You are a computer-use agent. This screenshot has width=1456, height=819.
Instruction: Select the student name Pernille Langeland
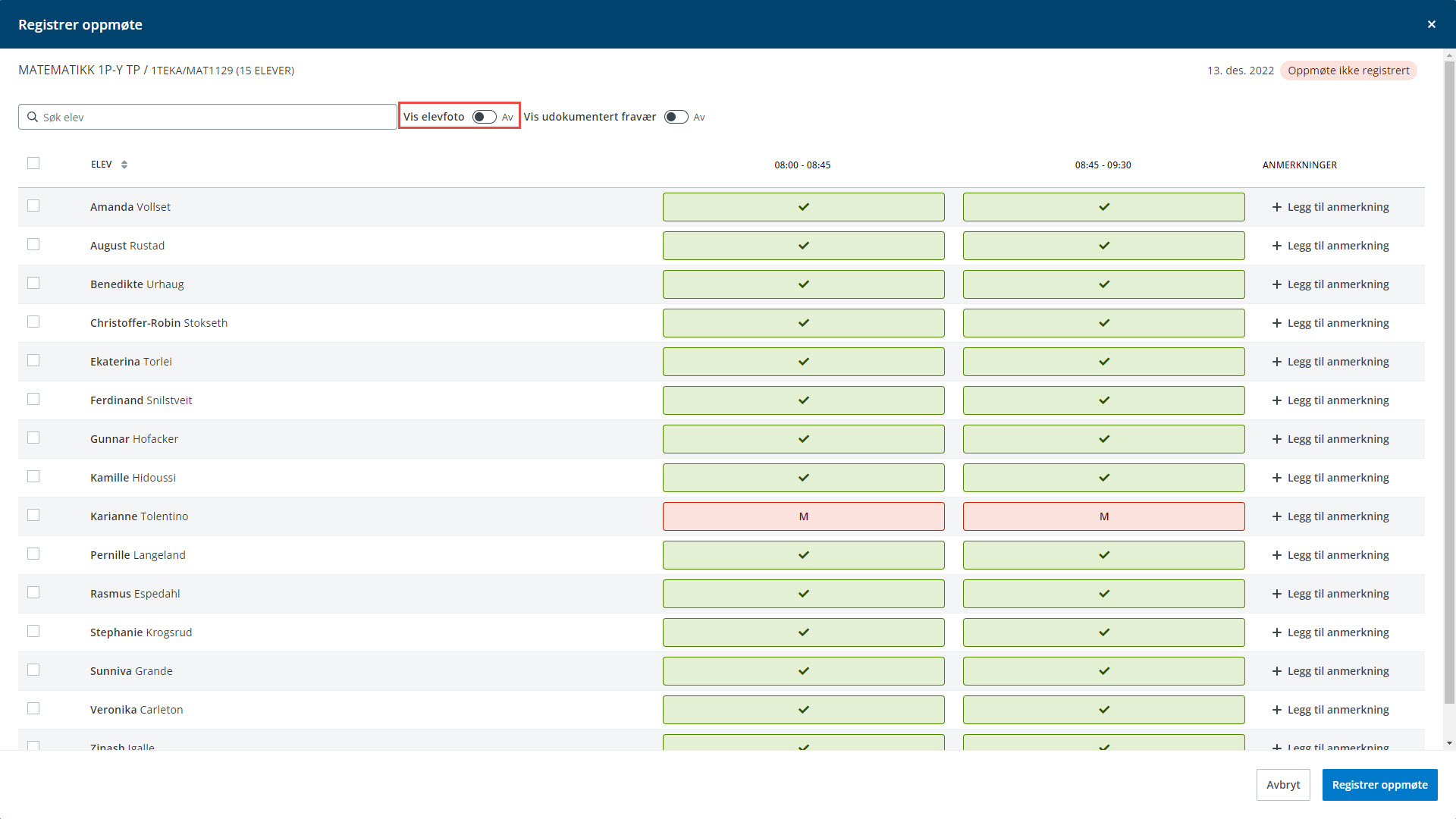coord(138,555)
